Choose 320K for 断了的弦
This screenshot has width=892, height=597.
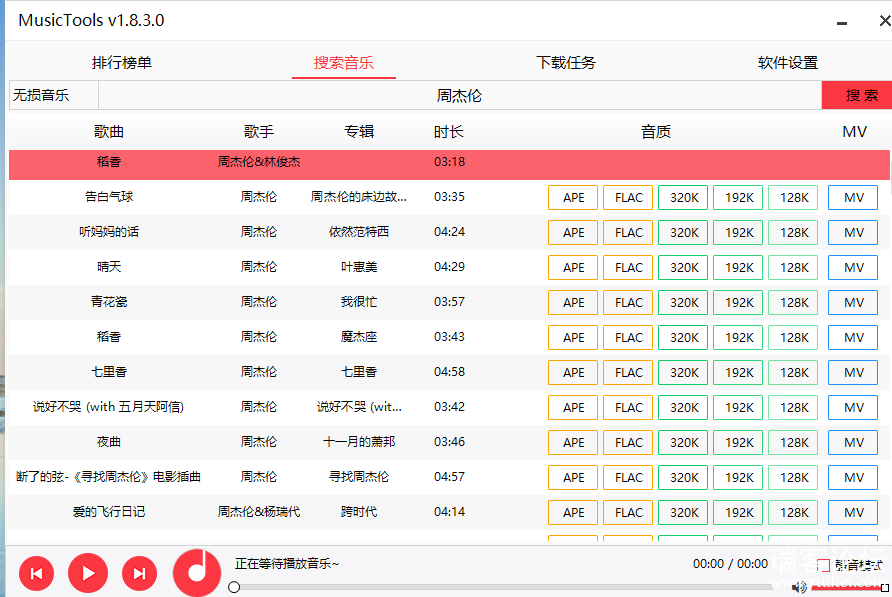point(683,477)
